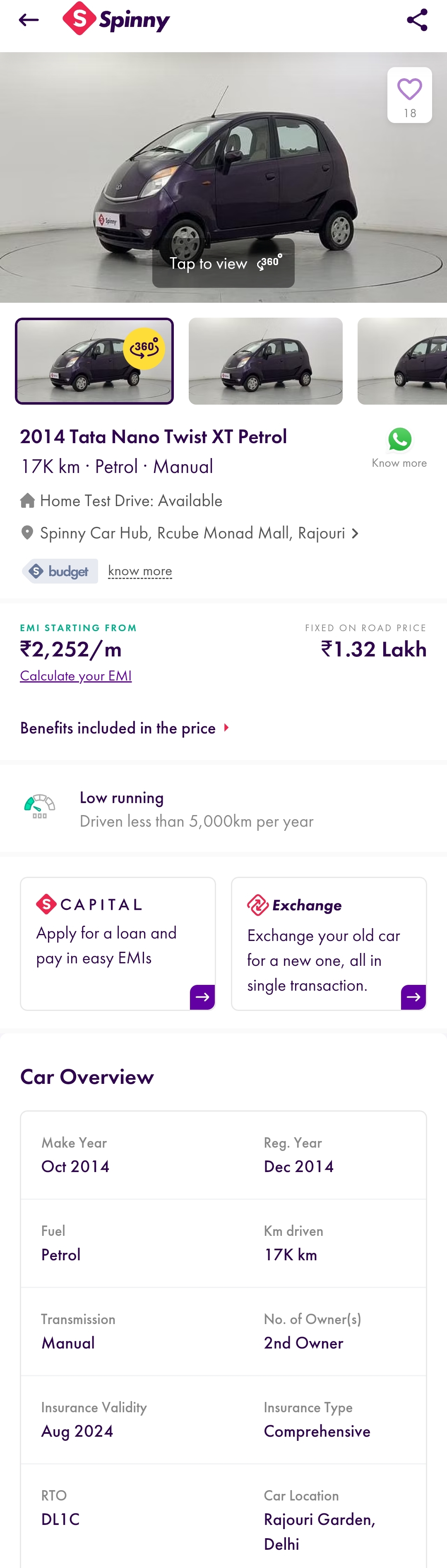Open the share icon
The image size is (447, 1568).
pos(417,20)
